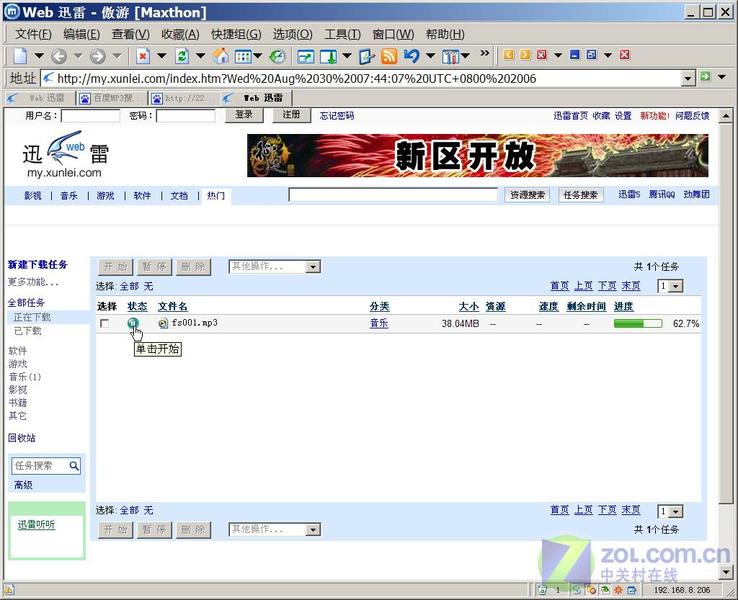The width and height of the screenshot is (738, 600).
Task: Click the 用户名 username input field
Action: coord(90,115)
